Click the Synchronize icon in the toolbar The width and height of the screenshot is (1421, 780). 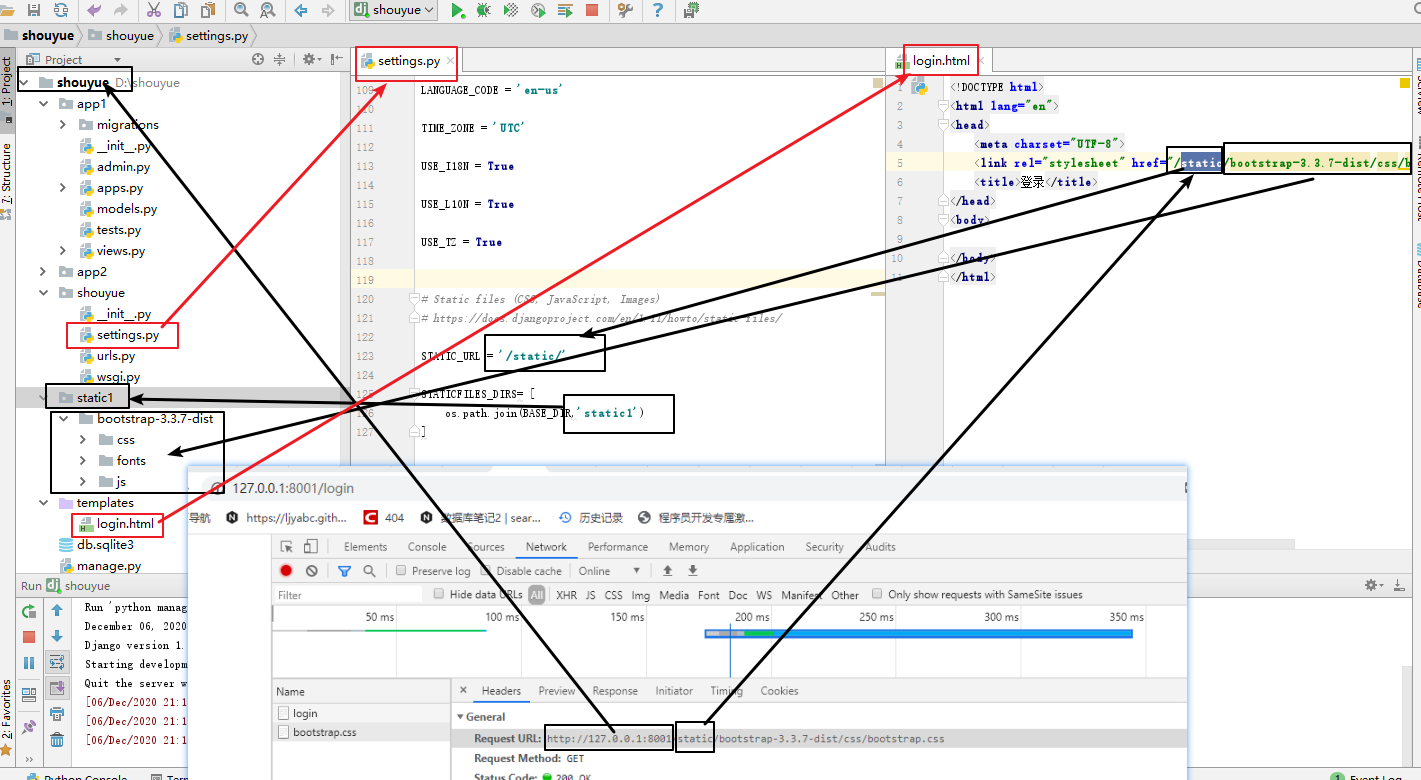tap(61, 10)
